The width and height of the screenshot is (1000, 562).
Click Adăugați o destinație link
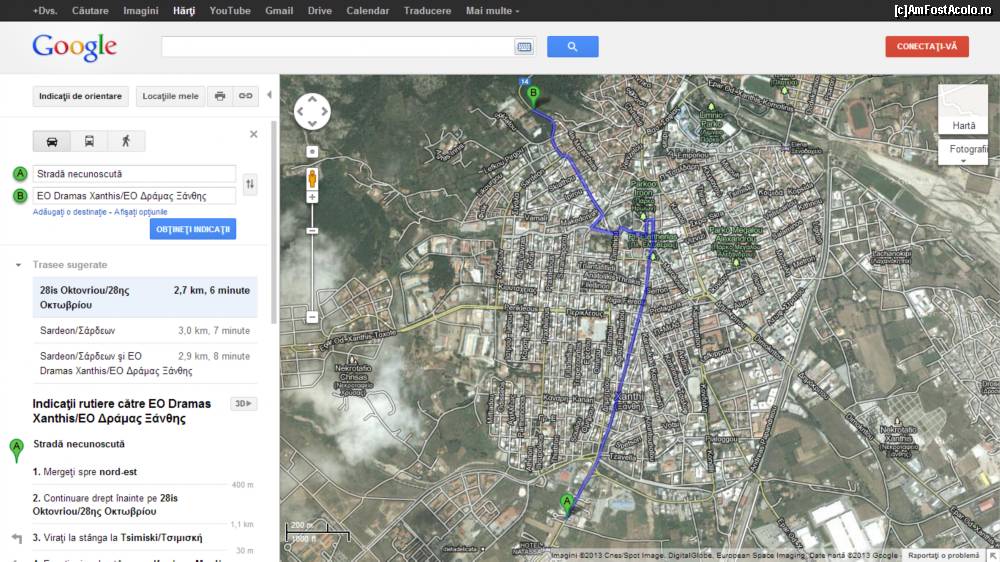point(70,212)
